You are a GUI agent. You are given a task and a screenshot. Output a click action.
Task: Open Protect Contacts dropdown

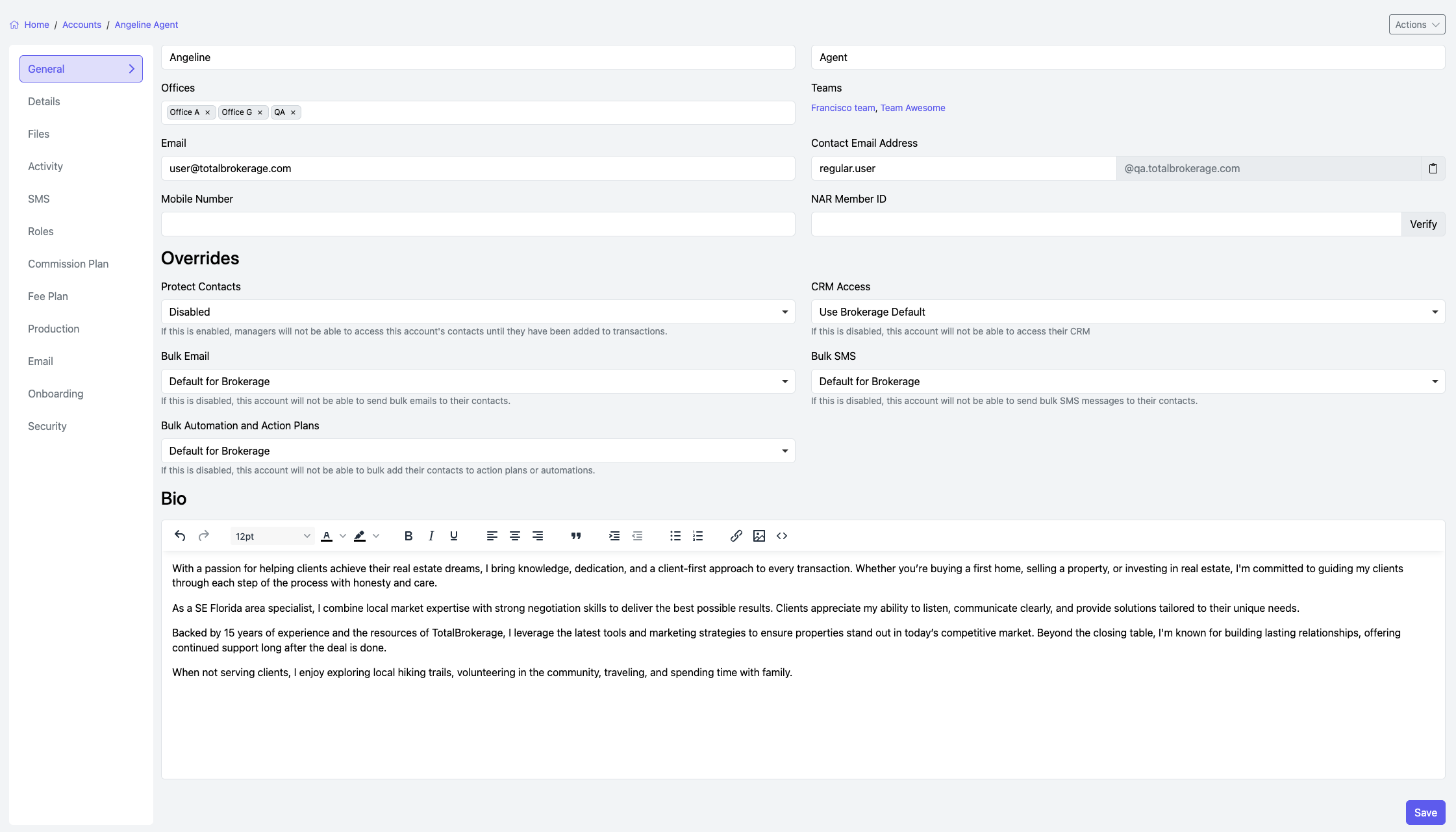[477, 312]
